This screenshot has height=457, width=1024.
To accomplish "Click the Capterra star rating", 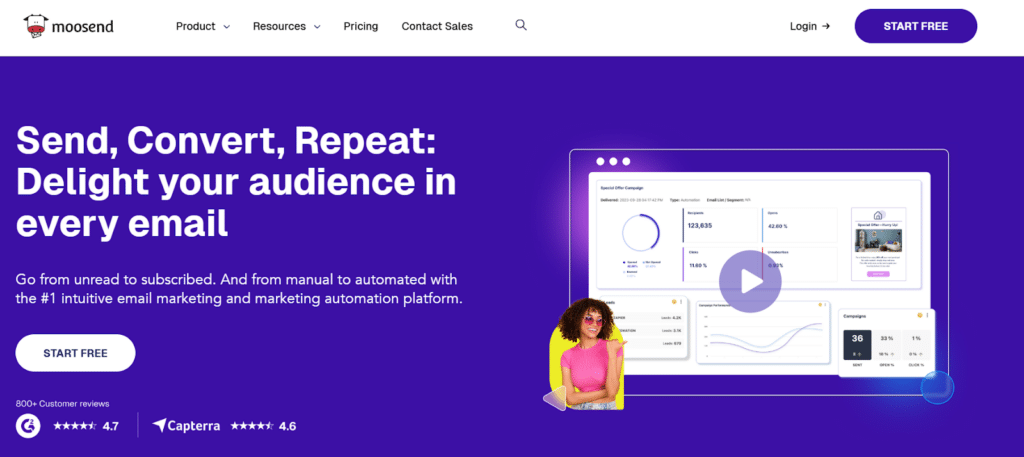I will click(x=251, y=426).
